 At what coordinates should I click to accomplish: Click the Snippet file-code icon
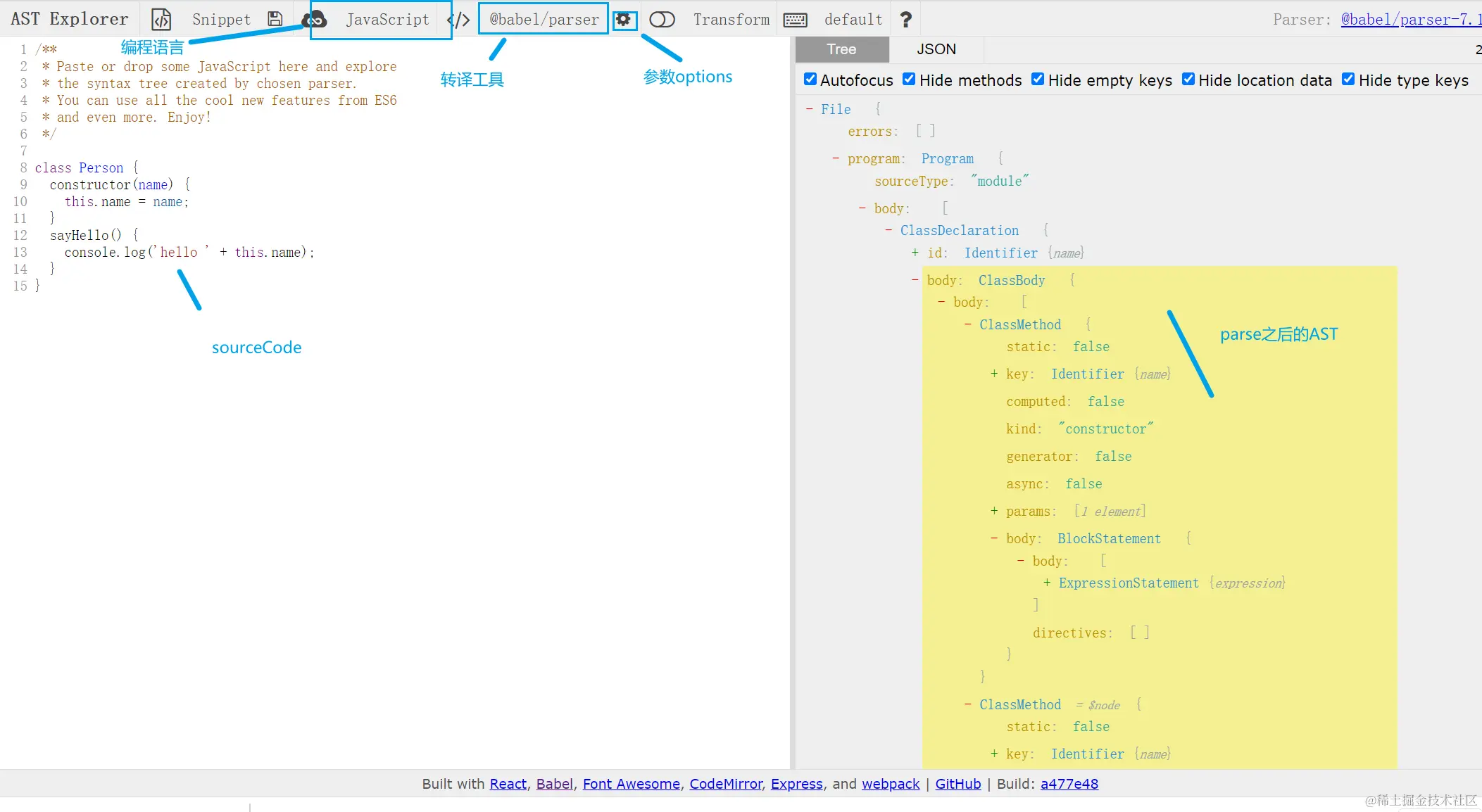click(161, 20)
